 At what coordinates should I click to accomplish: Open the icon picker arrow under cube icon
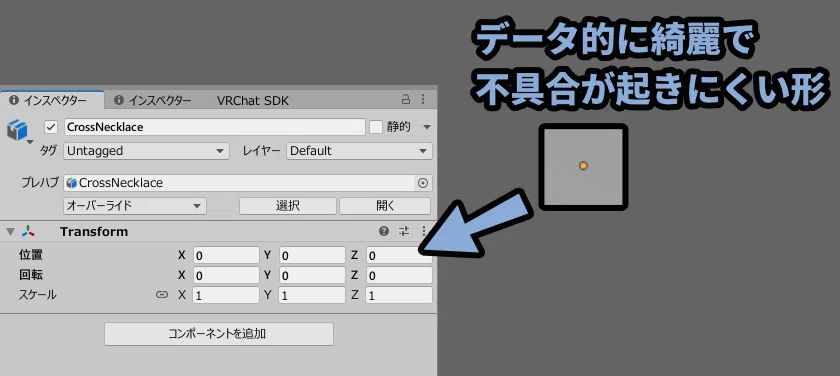[x=30, y=142]
